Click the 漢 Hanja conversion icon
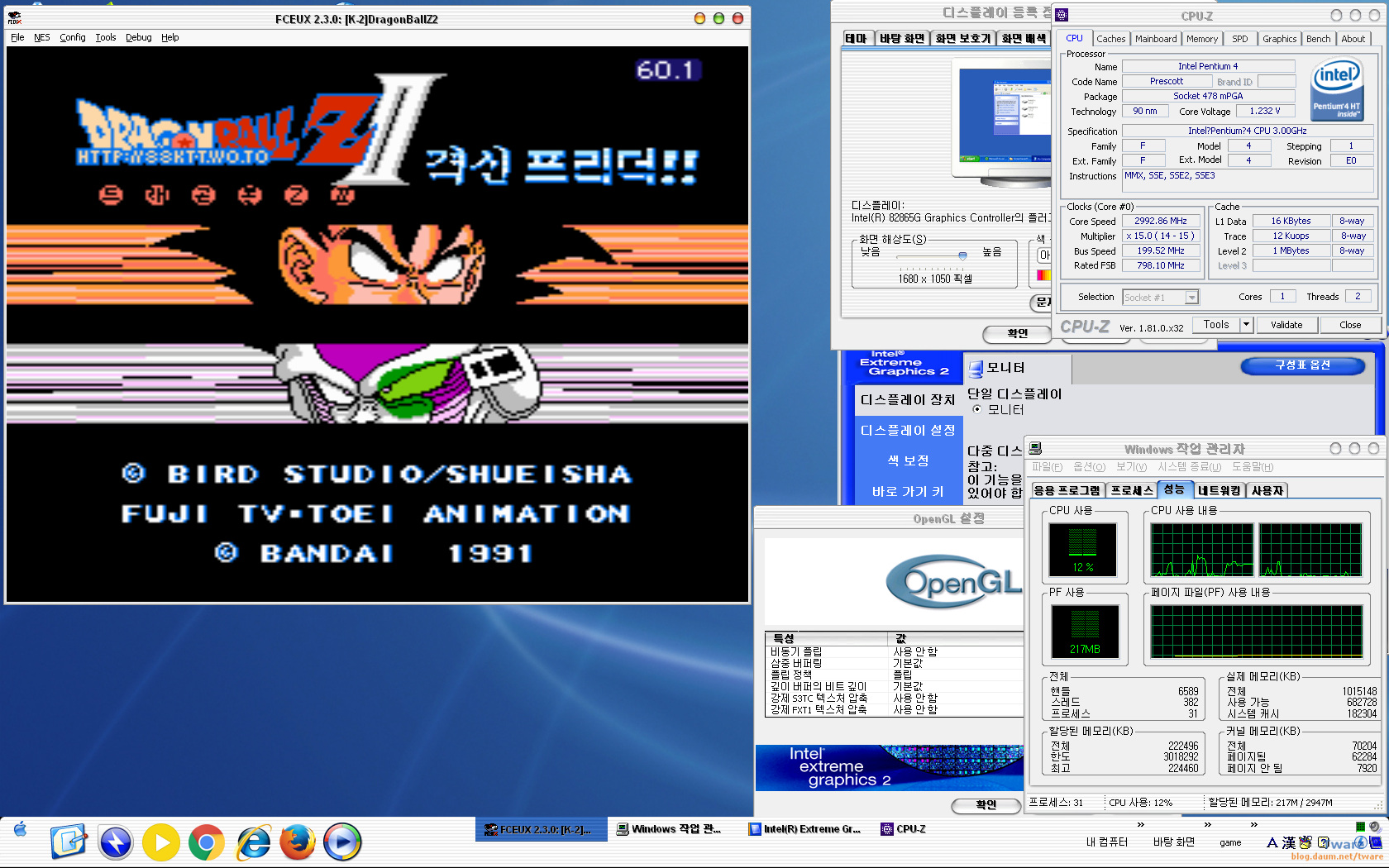This screenshot has height=868, width=1389. 1289,843
